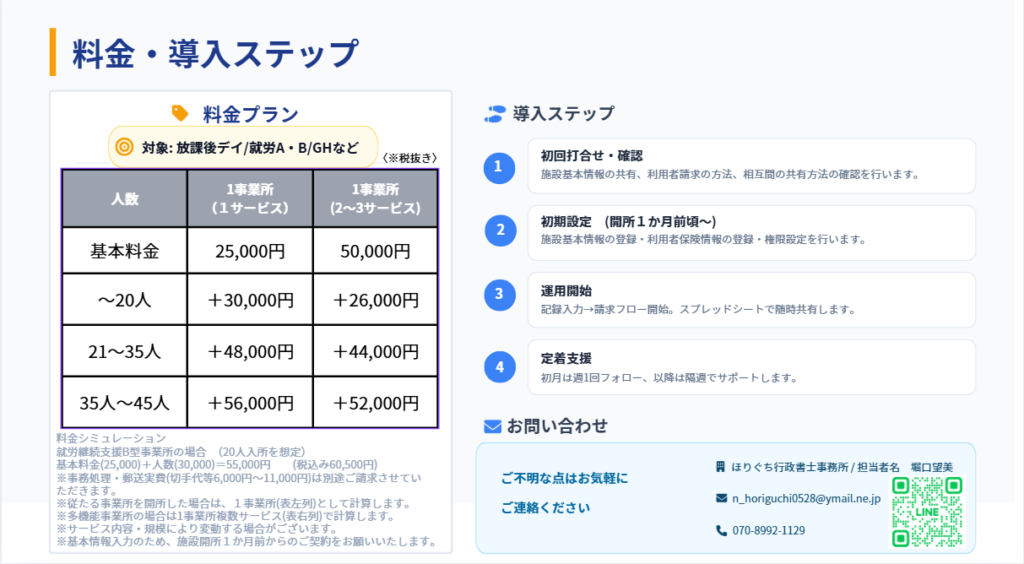Select the step 1 number circle
The height and width of the screenshot is (564, 1024).
click(x=499, y=166)
